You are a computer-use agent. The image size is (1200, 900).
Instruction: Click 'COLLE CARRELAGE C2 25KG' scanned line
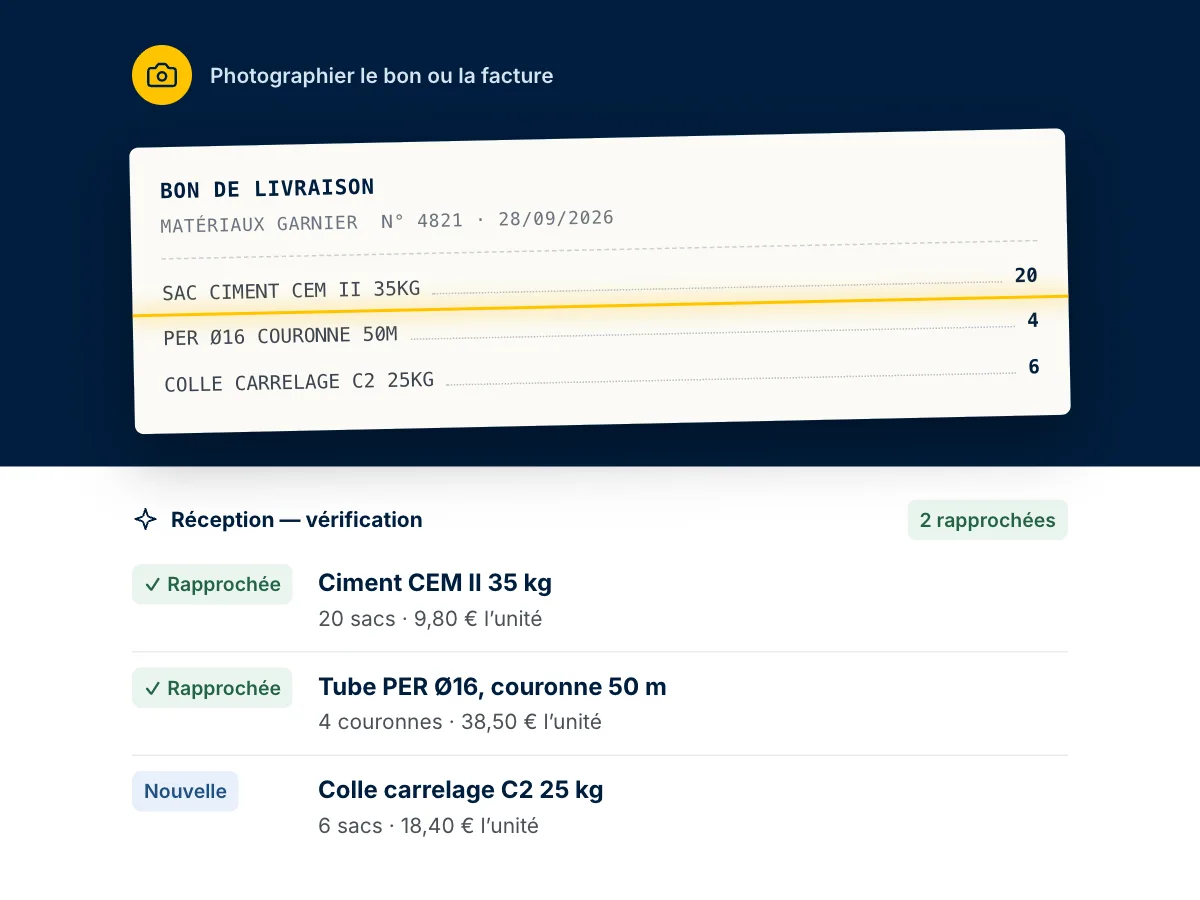(299, 382)
